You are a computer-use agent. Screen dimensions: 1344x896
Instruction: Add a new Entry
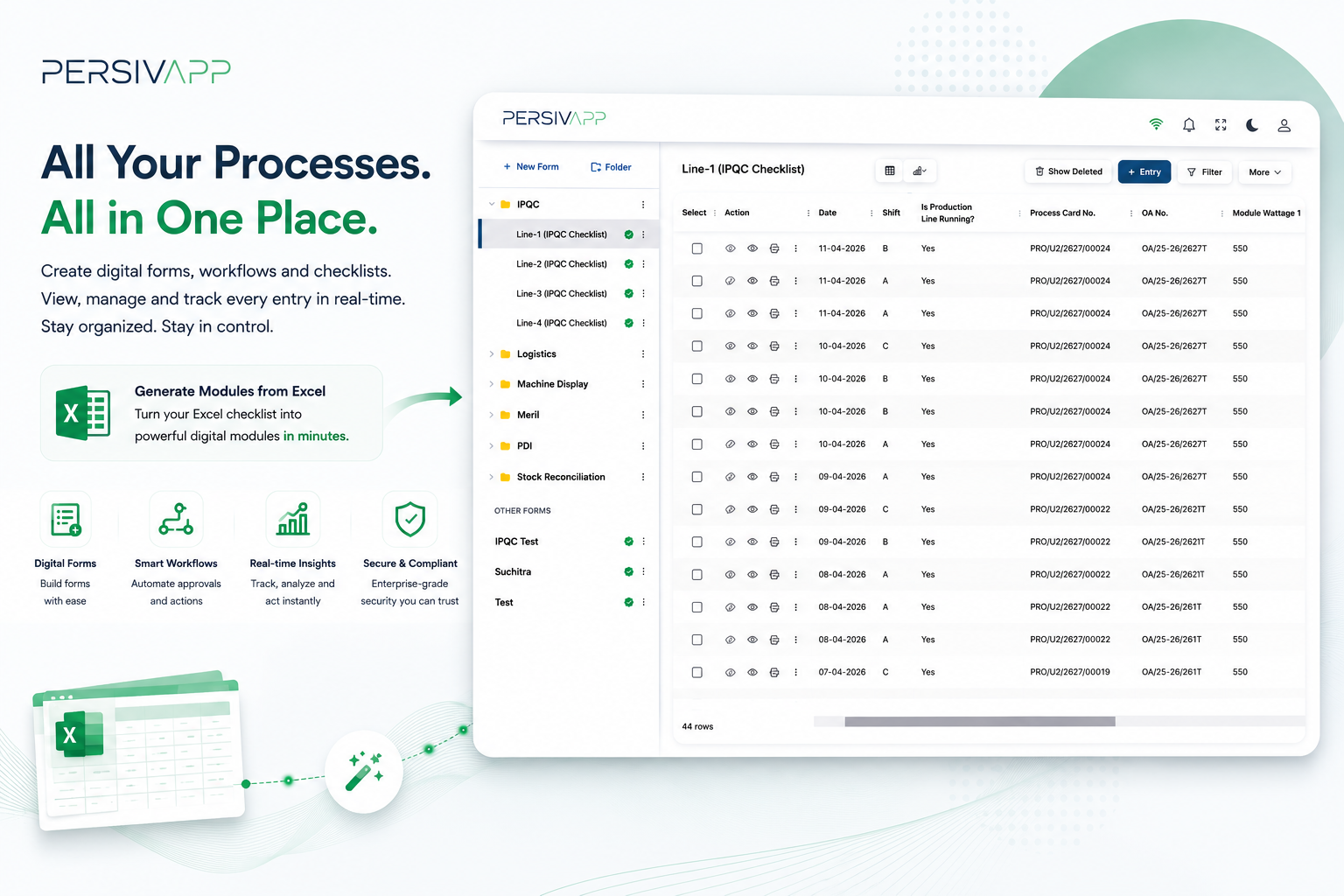click(1144, 171)
